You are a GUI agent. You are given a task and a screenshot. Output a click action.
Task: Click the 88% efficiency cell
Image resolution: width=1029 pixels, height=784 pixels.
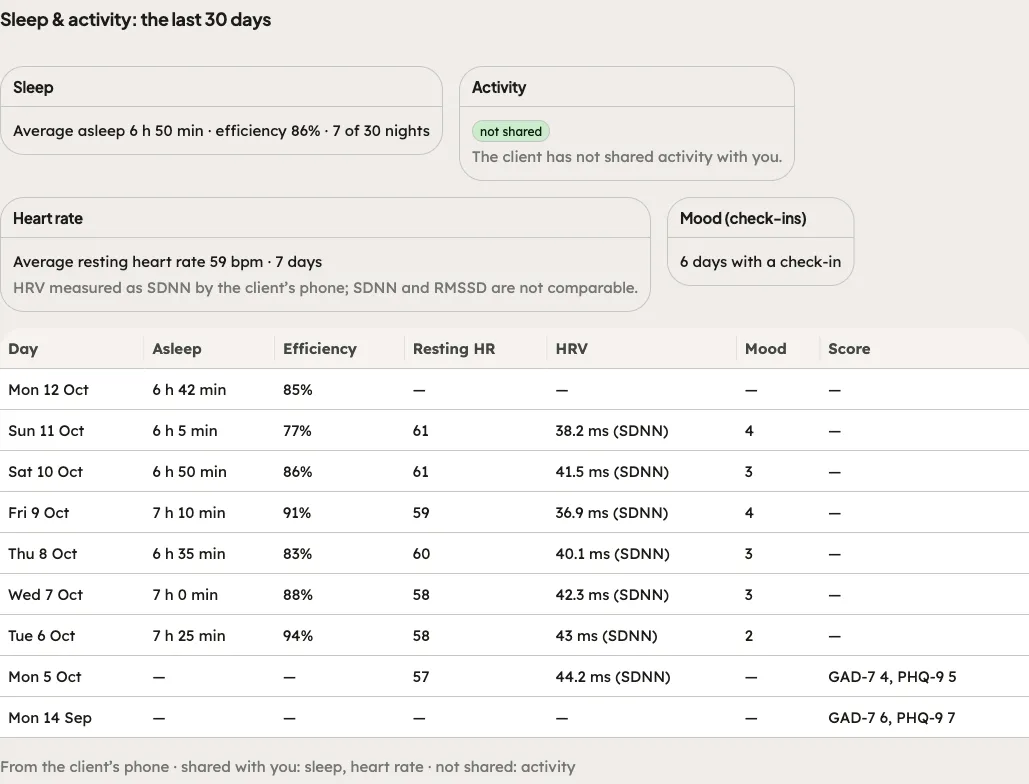pos(297,595)
